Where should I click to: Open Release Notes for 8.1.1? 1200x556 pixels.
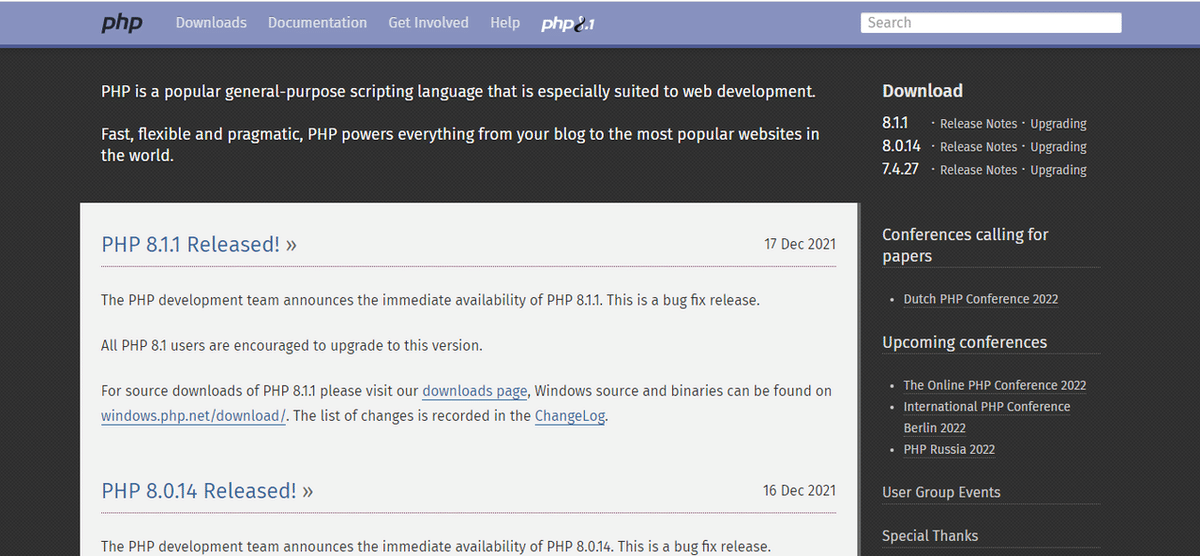pyautogui.click(x=978, y=124)
